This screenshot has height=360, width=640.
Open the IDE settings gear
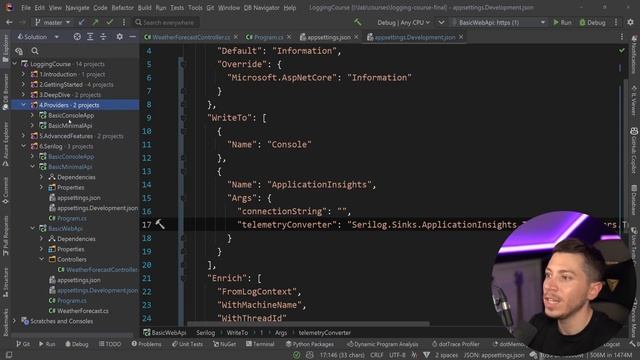point(630,22)
